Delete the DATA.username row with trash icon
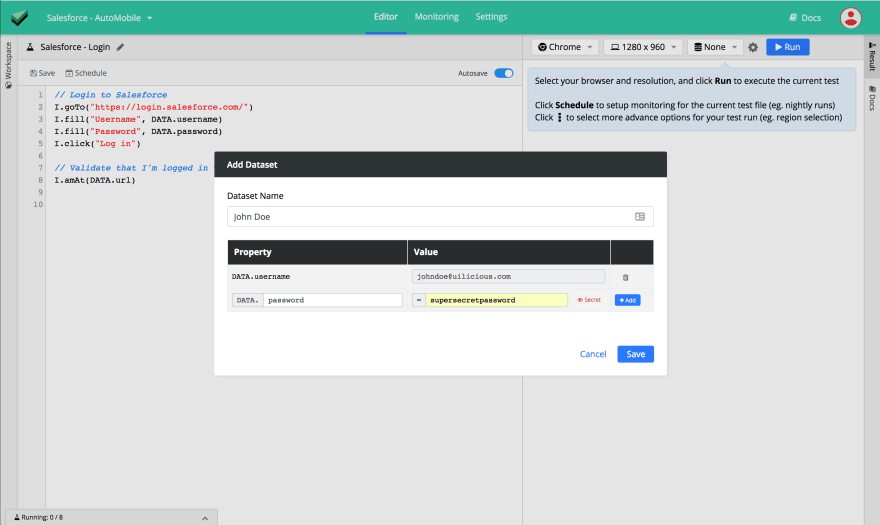 pos(625,277)
